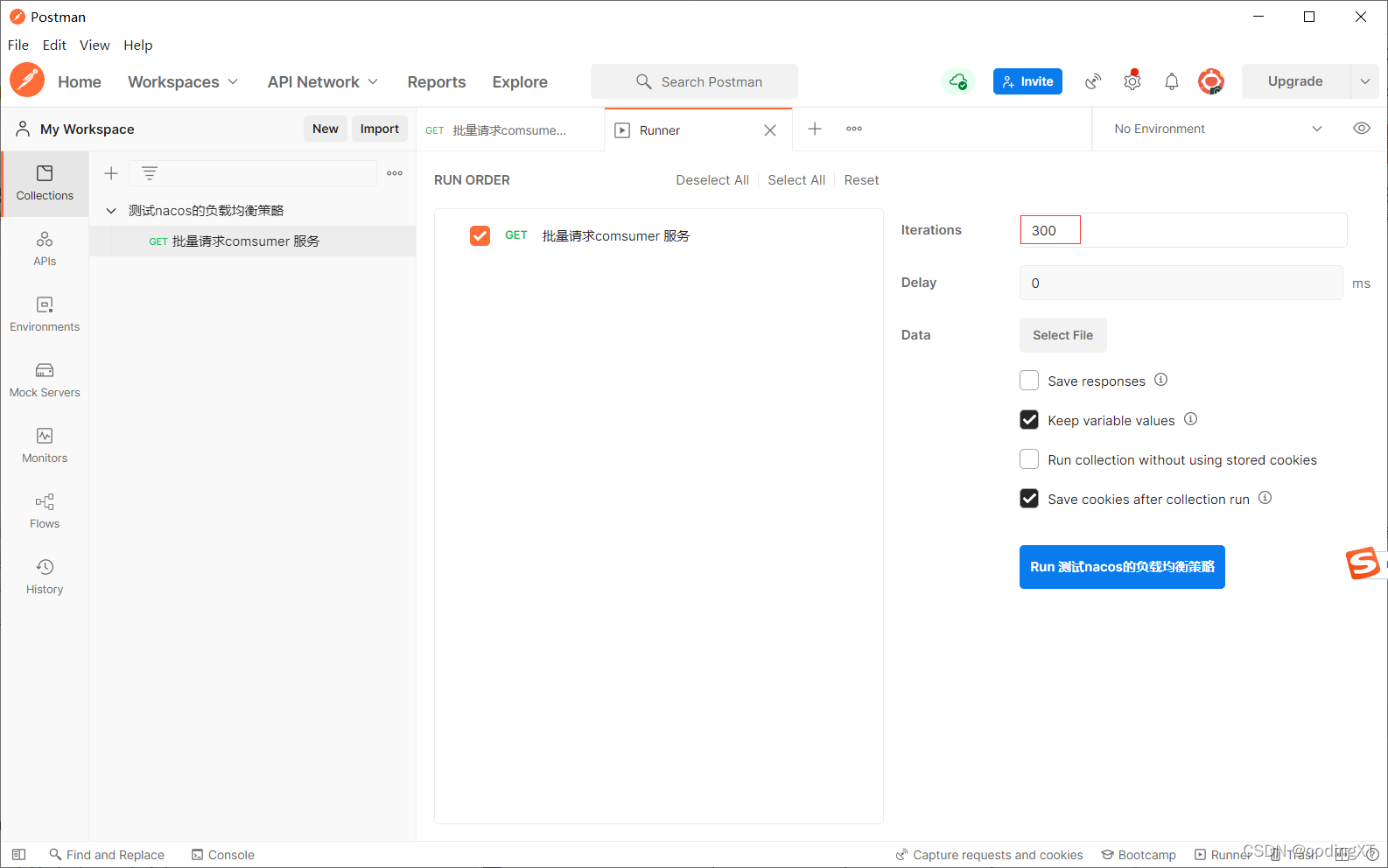Open the API Network dropdown
The width and height of the screenshot is (1388, 868).
(x=323, y=81)
